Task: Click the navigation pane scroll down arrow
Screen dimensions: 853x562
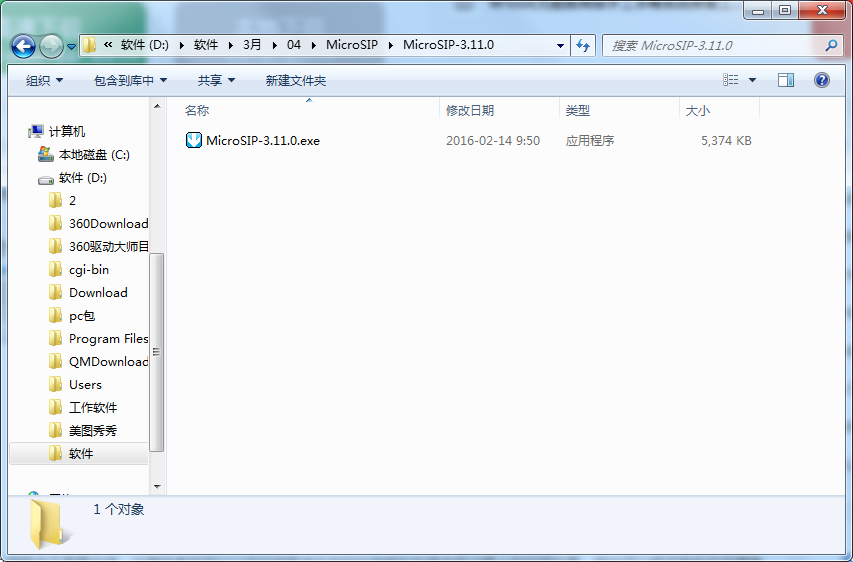Action: pos(157,487)
